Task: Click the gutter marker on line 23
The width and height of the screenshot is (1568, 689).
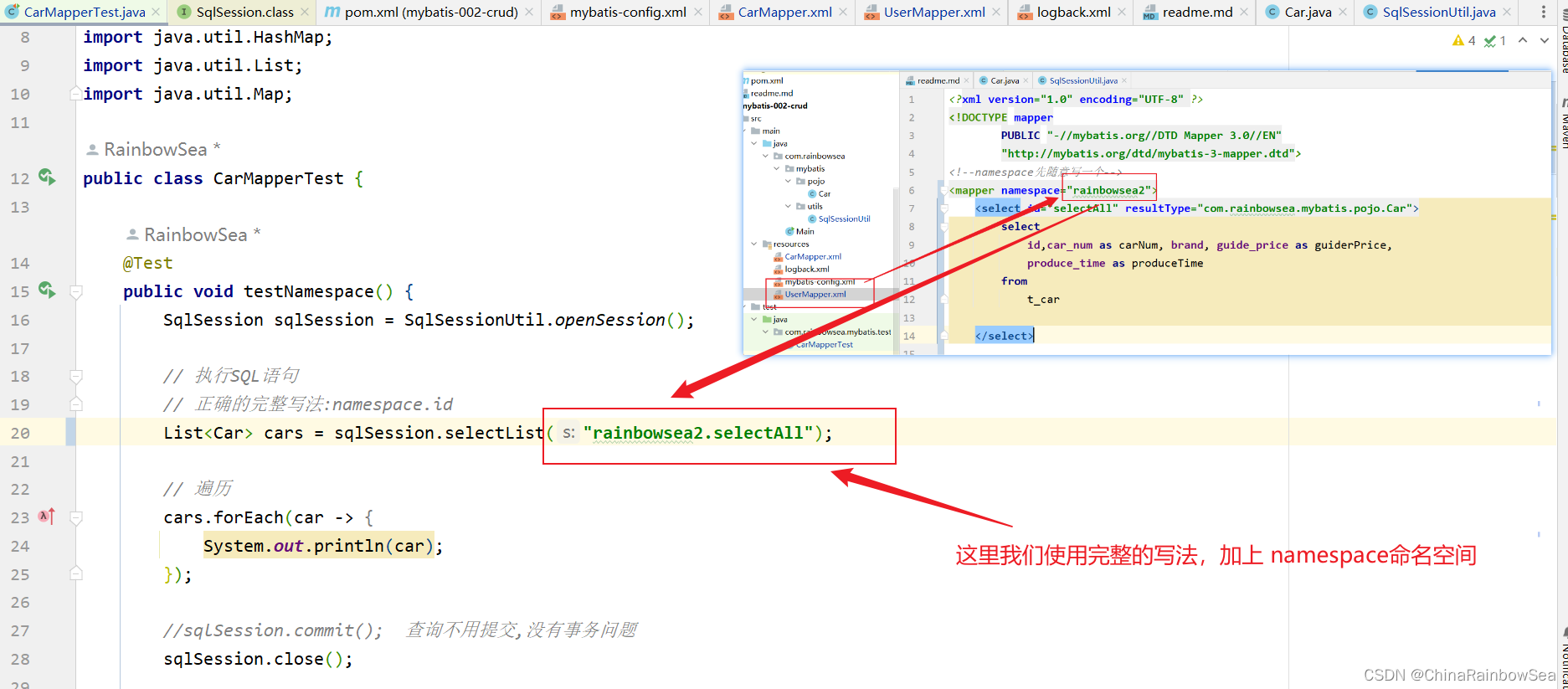Action: click(x=47, y=517)
